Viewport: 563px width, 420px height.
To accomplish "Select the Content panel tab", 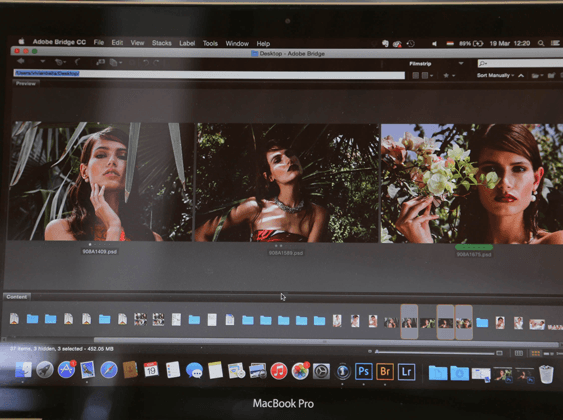I will [x=17, y=297].
